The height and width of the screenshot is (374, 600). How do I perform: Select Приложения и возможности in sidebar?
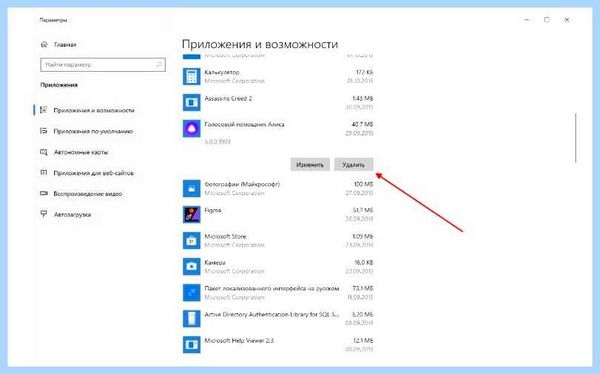94,110
